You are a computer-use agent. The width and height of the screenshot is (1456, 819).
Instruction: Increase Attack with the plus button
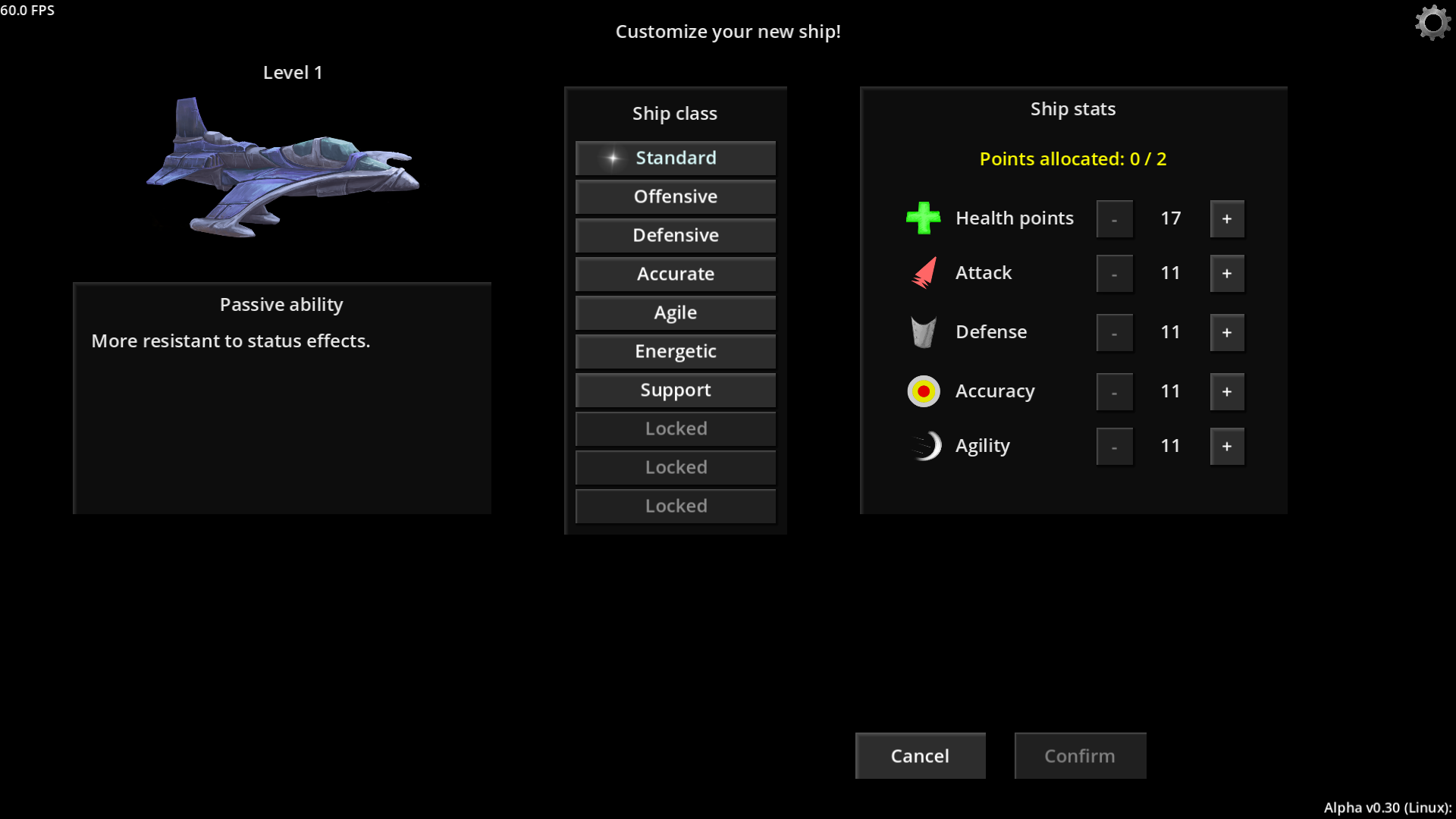pos(1226,274)
